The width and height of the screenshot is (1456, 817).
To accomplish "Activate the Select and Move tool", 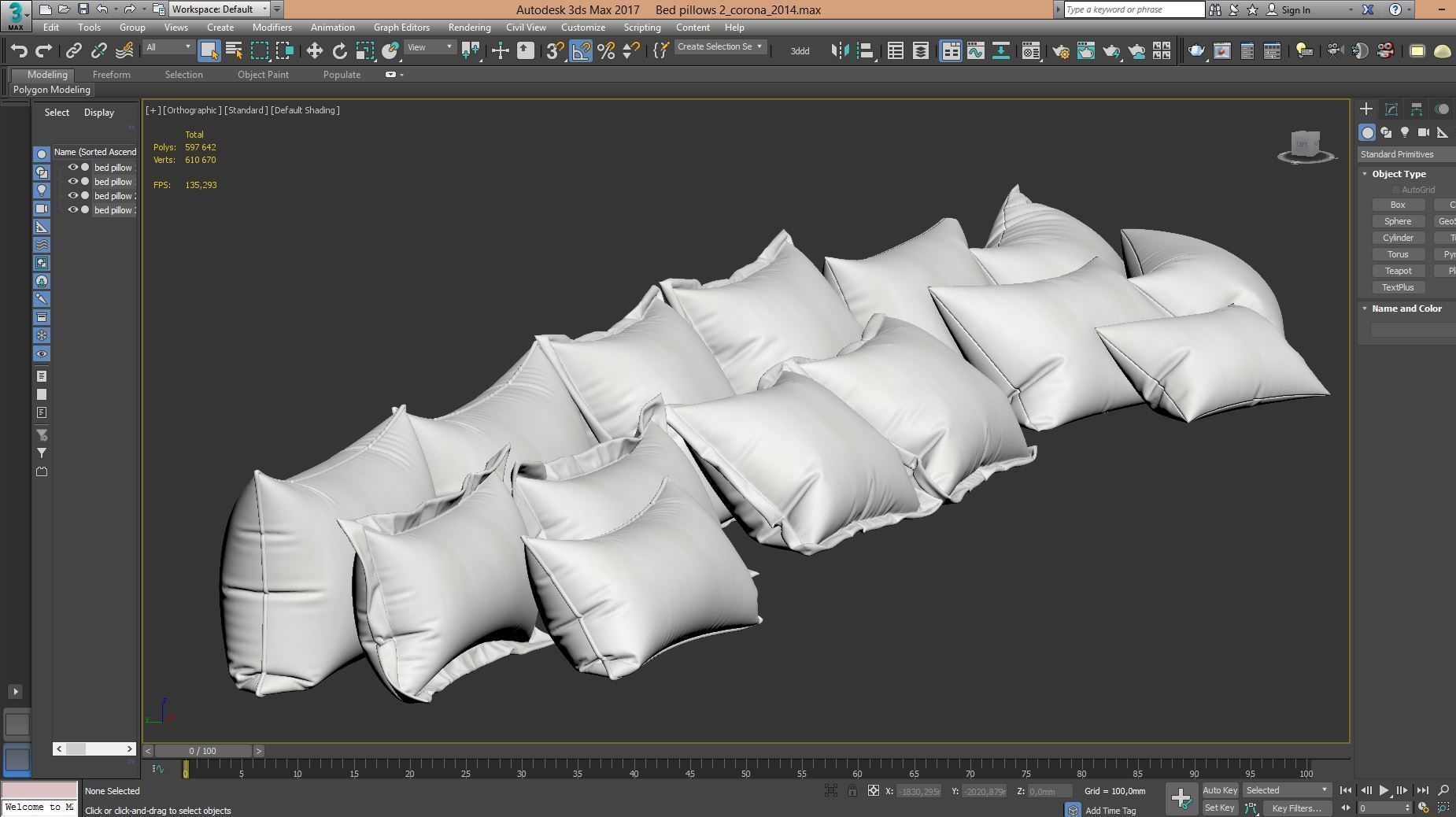I will 314,51.
